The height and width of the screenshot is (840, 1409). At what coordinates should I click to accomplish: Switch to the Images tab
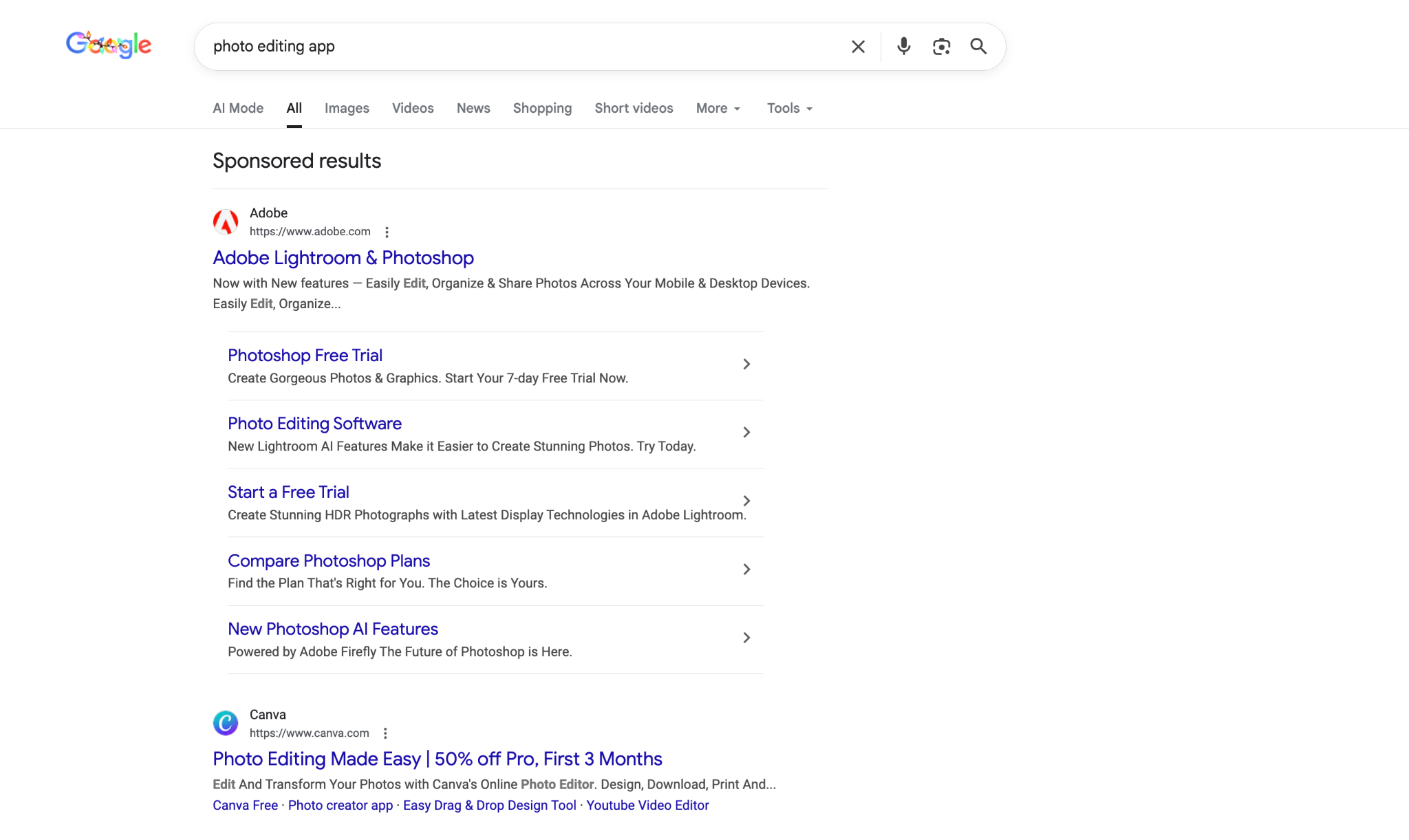point(347,108)
